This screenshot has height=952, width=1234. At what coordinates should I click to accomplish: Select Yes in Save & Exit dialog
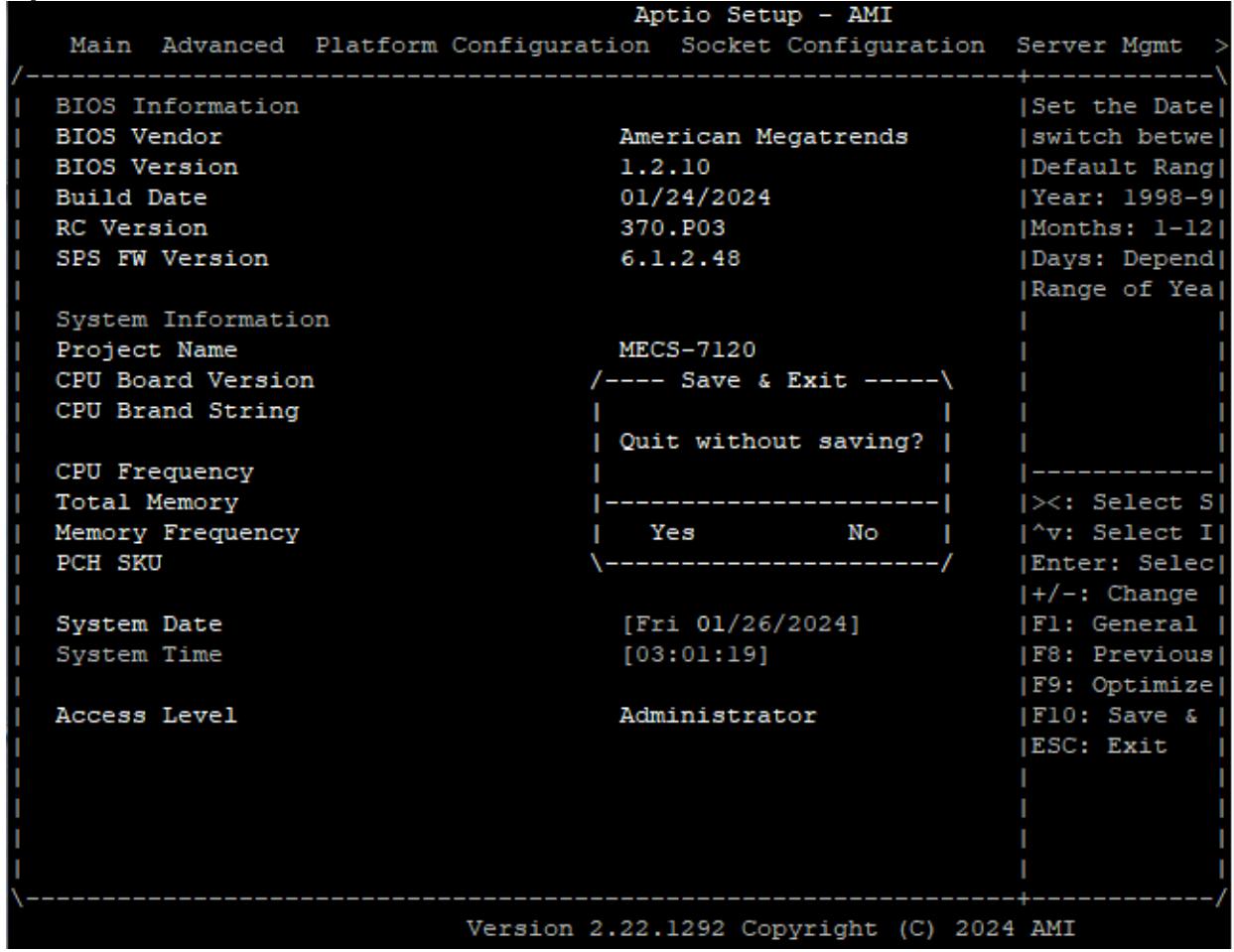[x=672, y=533]
